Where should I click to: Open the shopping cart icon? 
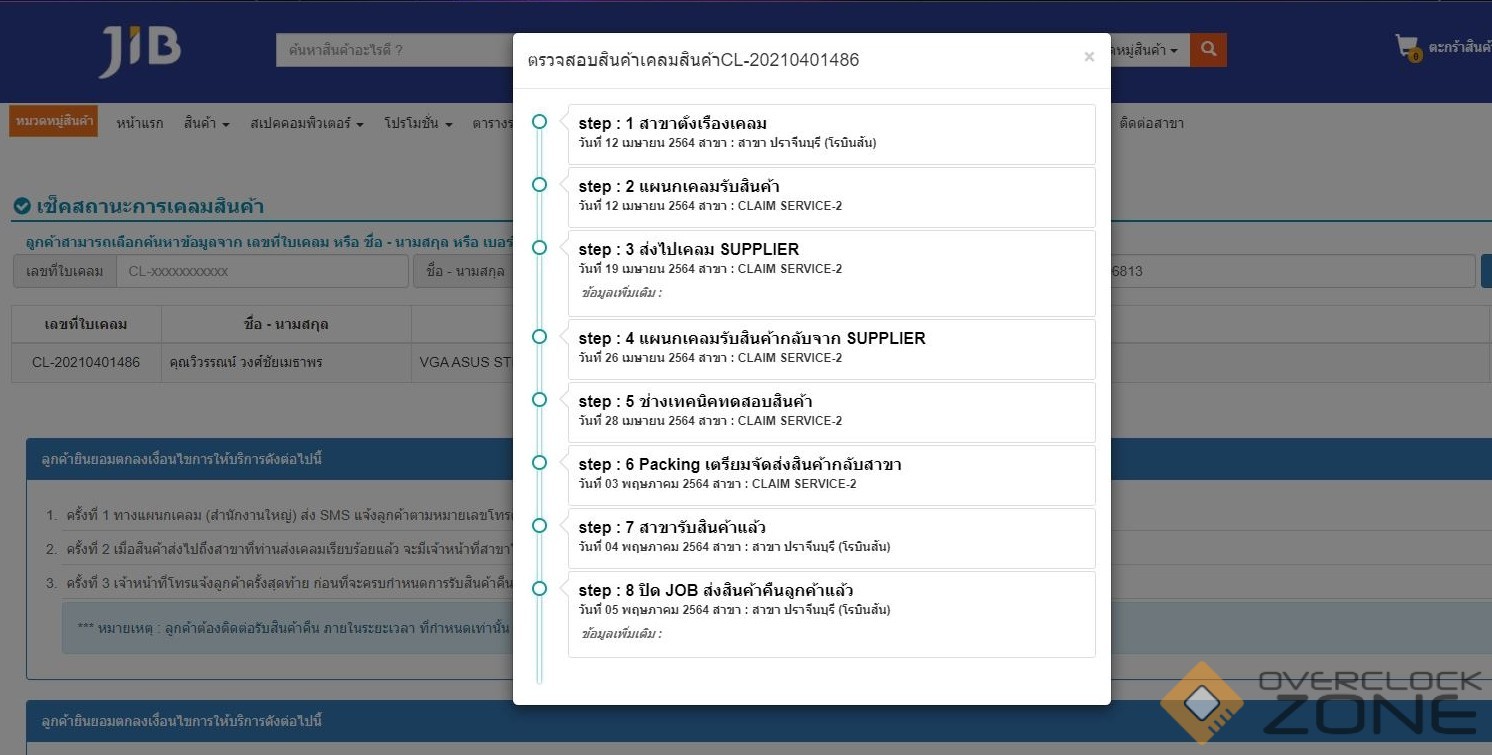[x=1408, y=47]
